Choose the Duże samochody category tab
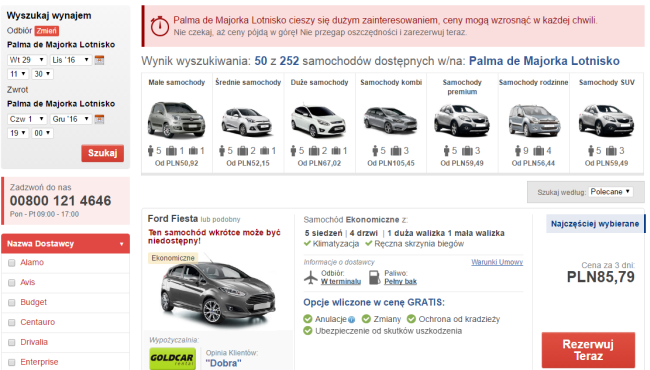The height and width of the screenshot is (370, 650). click(x=319, y=123)
